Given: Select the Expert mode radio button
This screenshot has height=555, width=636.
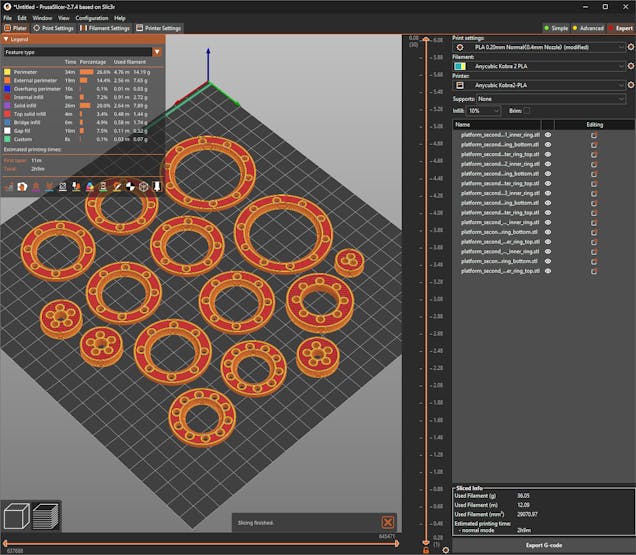Looking at the screenshot, I should coord(621,28).
